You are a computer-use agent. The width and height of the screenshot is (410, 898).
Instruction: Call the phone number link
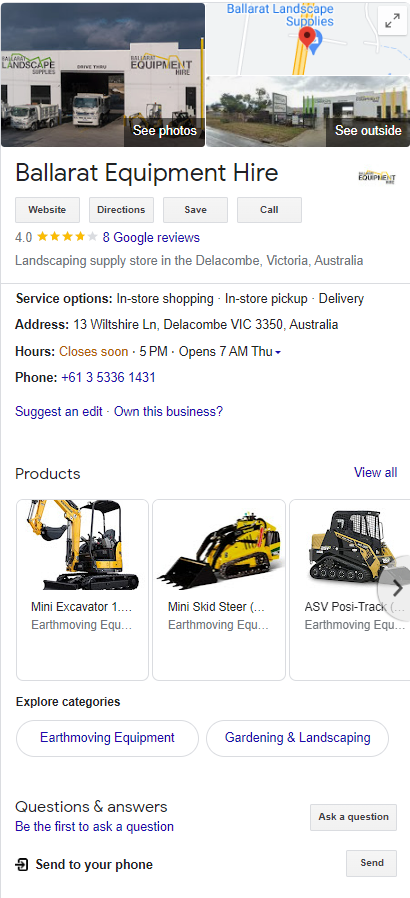click(x=108, y=377)
